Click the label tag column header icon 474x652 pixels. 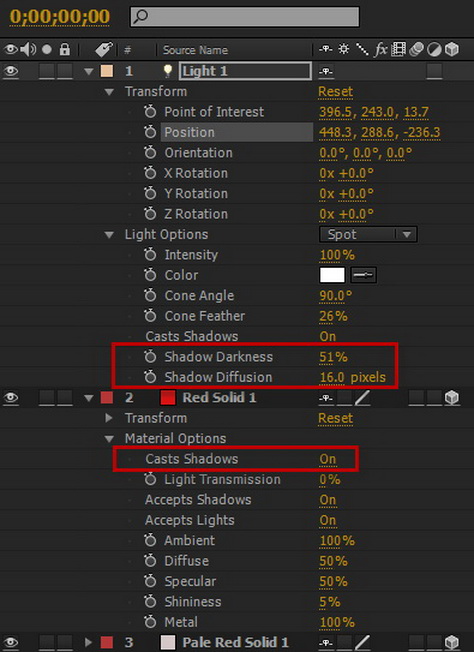click(103, 50)
